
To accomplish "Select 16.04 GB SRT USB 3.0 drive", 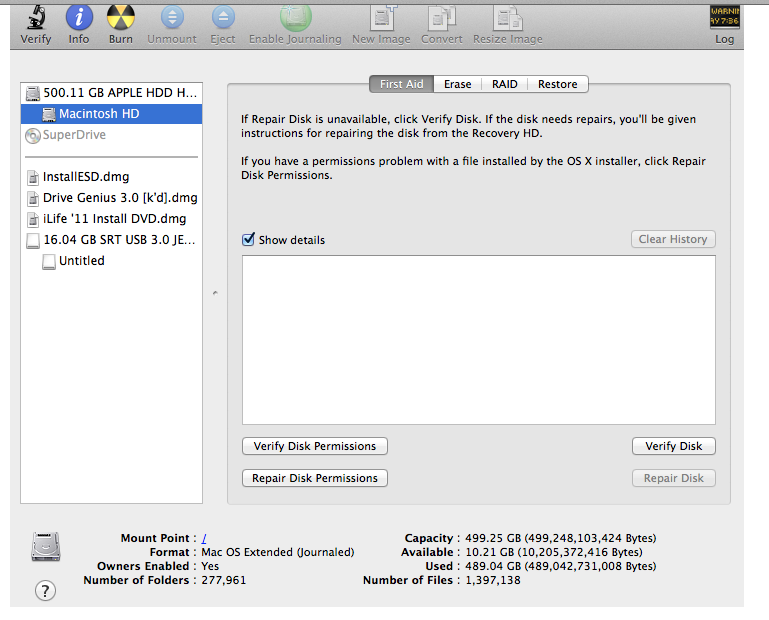I will coord(111,240).
